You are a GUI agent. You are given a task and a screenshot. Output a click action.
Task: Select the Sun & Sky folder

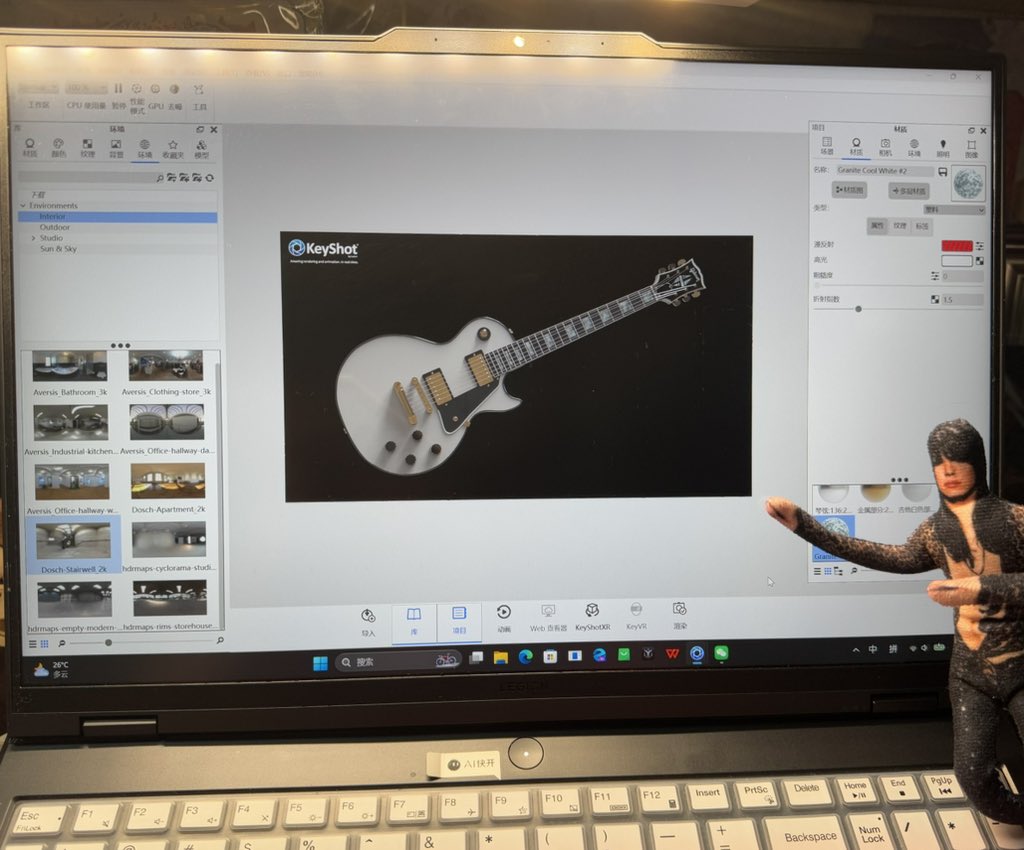click(x=58, y=249)
